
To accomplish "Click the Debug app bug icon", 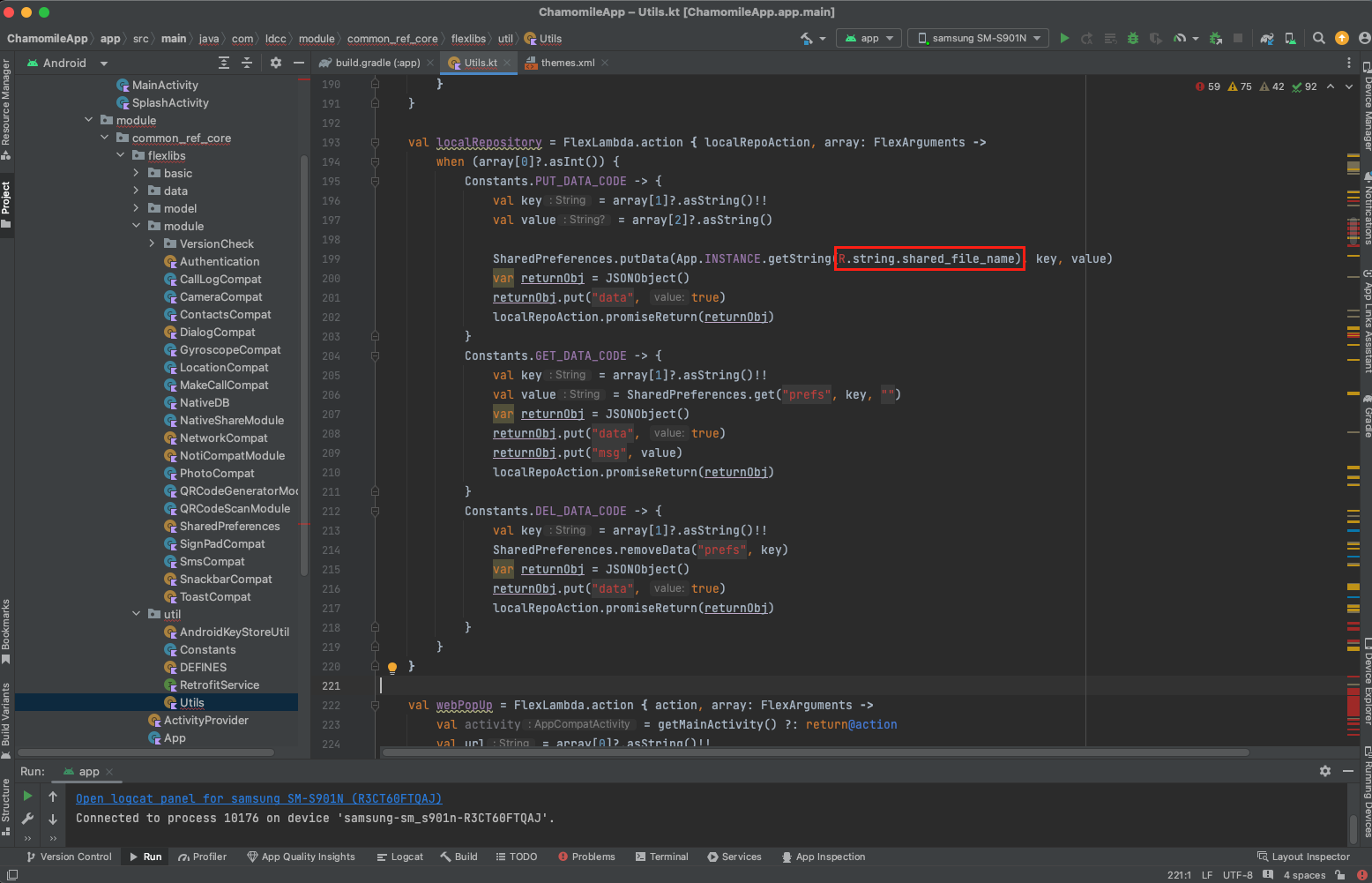I will (1133, 38).
